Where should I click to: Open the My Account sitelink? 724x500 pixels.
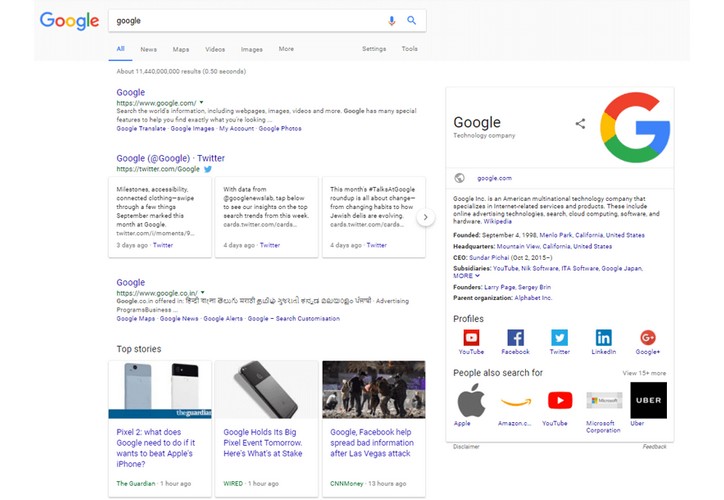[x=236, y=128]
